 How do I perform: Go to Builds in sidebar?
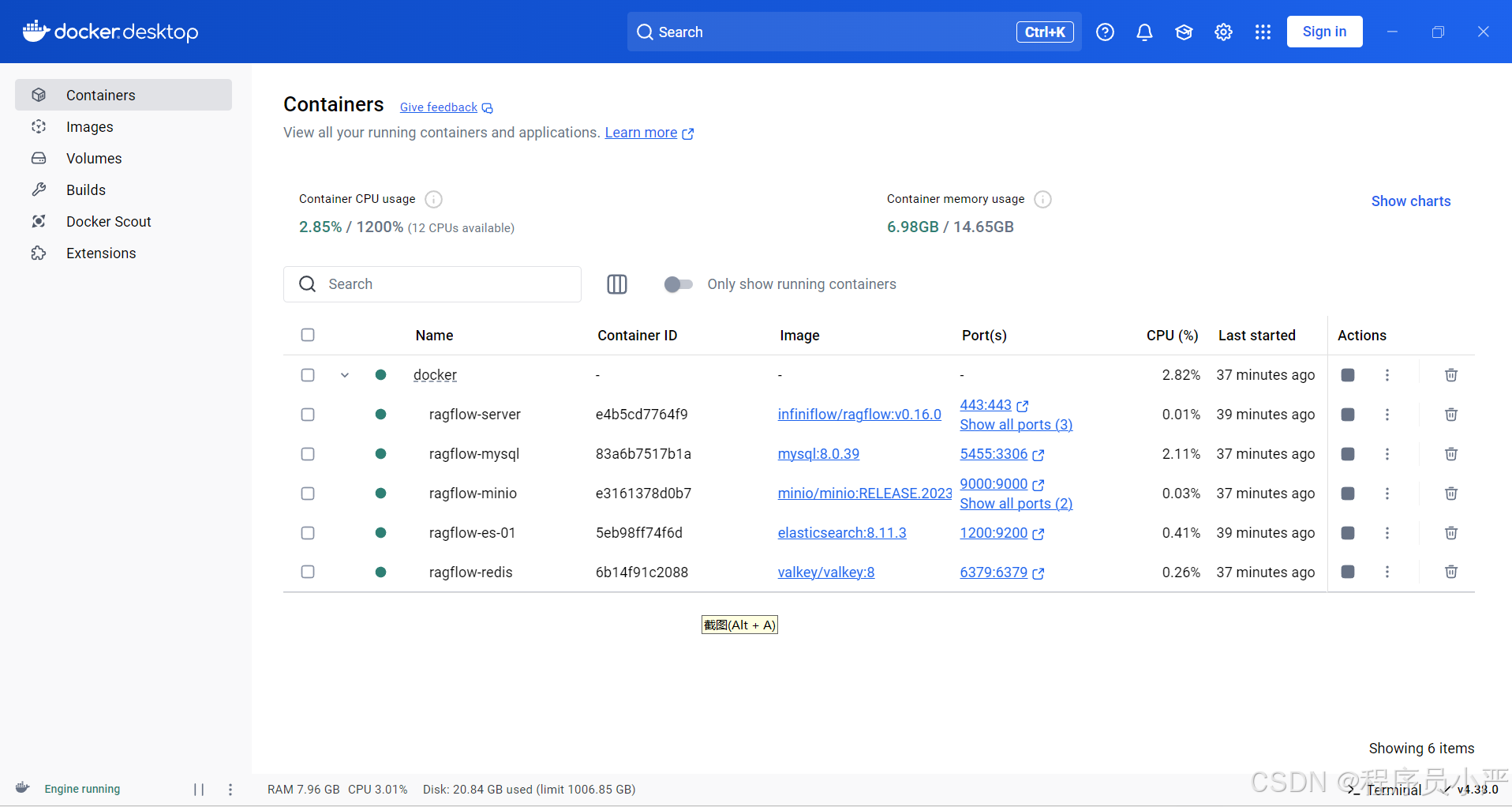pyautogui.click(x=123, y=190)
